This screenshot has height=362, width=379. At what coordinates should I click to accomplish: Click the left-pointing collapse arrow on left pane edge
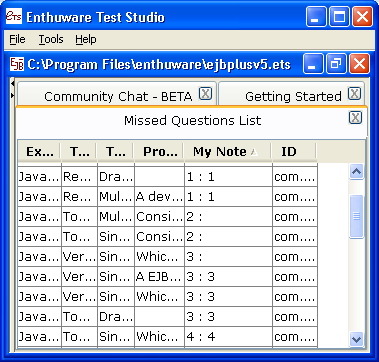[13, 83]
